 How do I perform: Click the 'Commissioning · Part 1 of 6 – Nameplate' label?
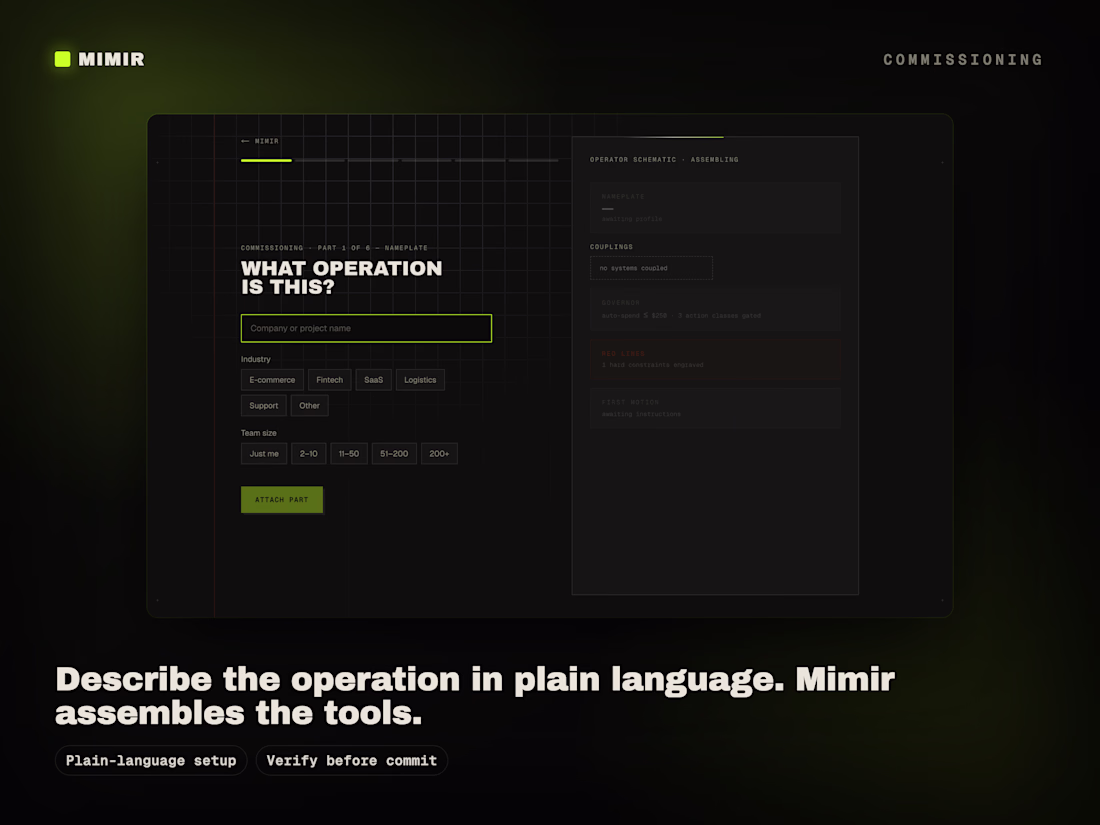(334, 248)
